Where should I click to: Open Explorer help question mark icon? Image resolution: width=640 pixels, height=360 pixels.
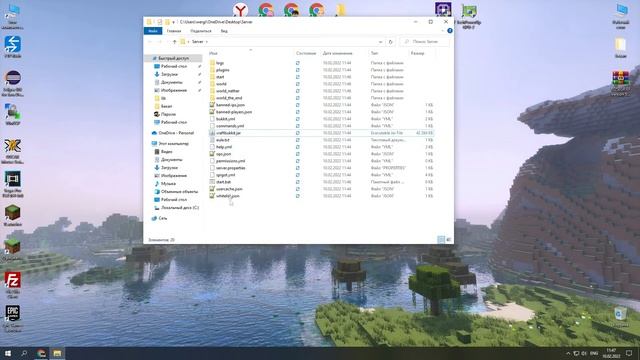450,31
